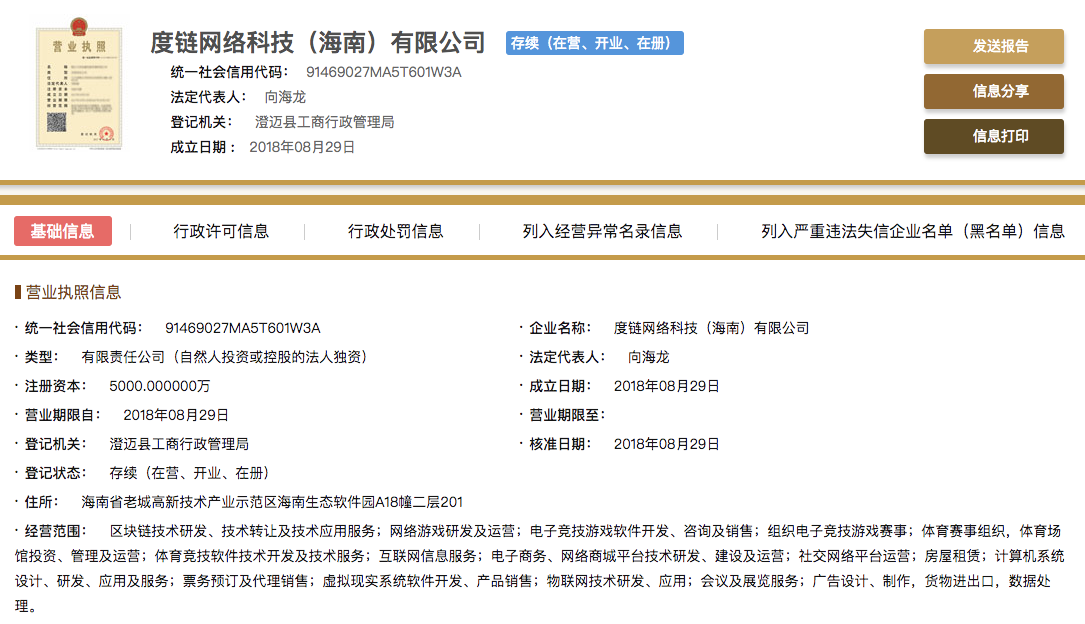Click 核准日期 value 2018年08月29日
The width and height of the screenshot is (1085, 624).
pyautogui.click(x=666, y=444)
